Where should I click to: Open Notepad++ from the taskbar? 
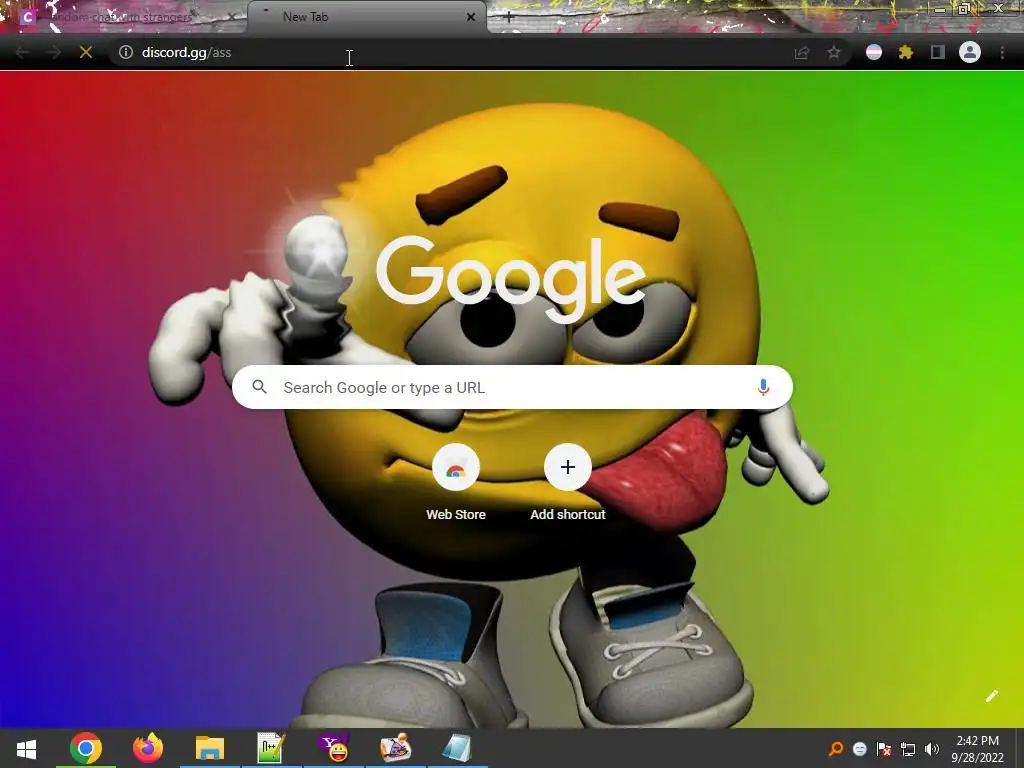coord(271,748)
